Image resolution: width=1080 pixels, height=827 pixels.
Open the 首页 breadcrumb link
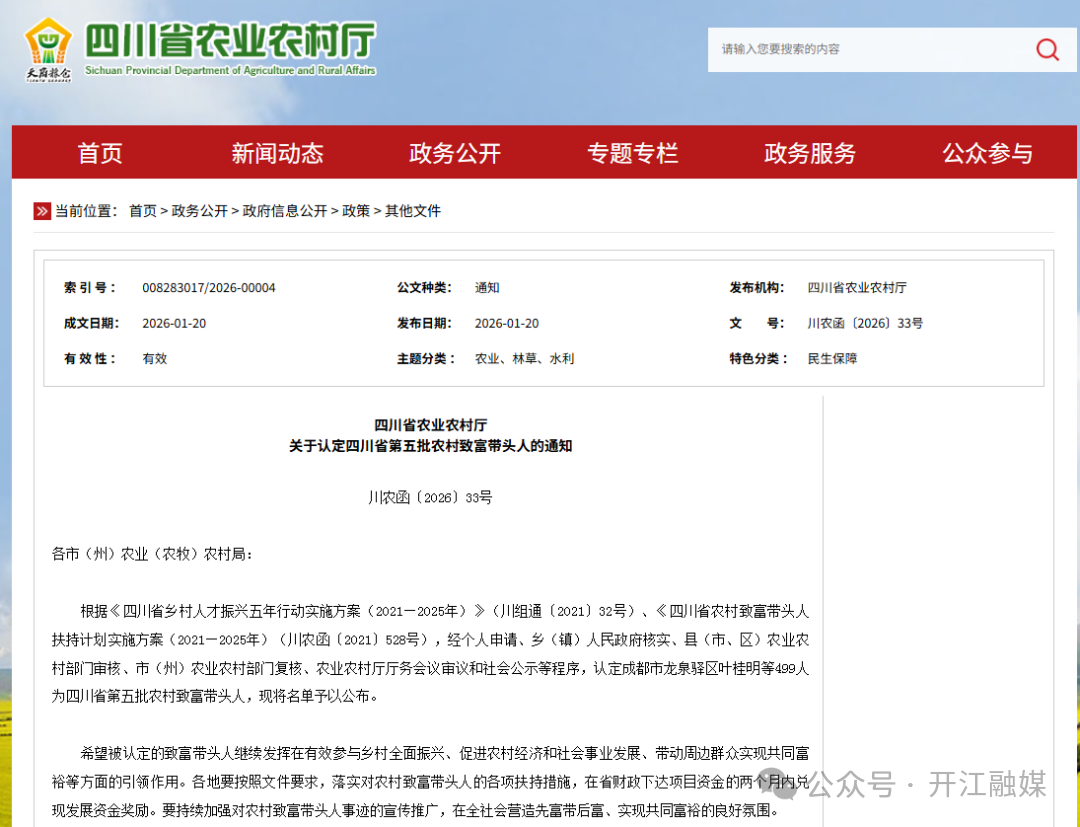coord(142,211)
